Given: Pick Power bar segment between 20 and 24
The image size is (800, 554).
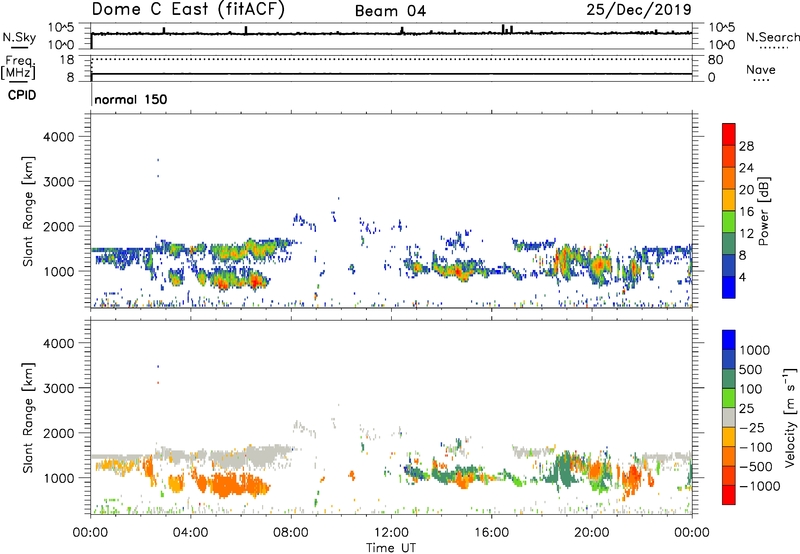Looking at the screenshot, I should pos(729,178).
